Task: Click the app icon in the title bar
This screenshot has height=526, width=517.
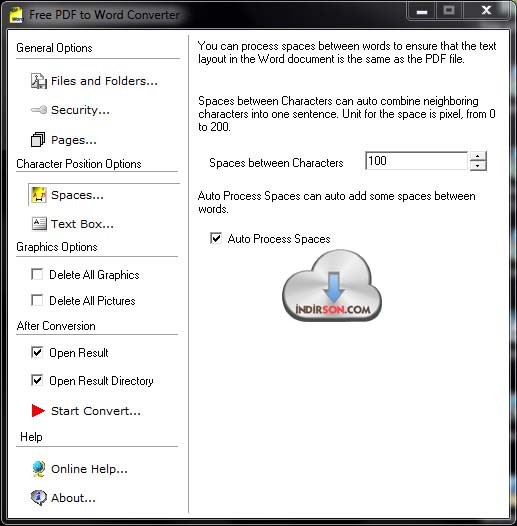Action: click(16, 15)
